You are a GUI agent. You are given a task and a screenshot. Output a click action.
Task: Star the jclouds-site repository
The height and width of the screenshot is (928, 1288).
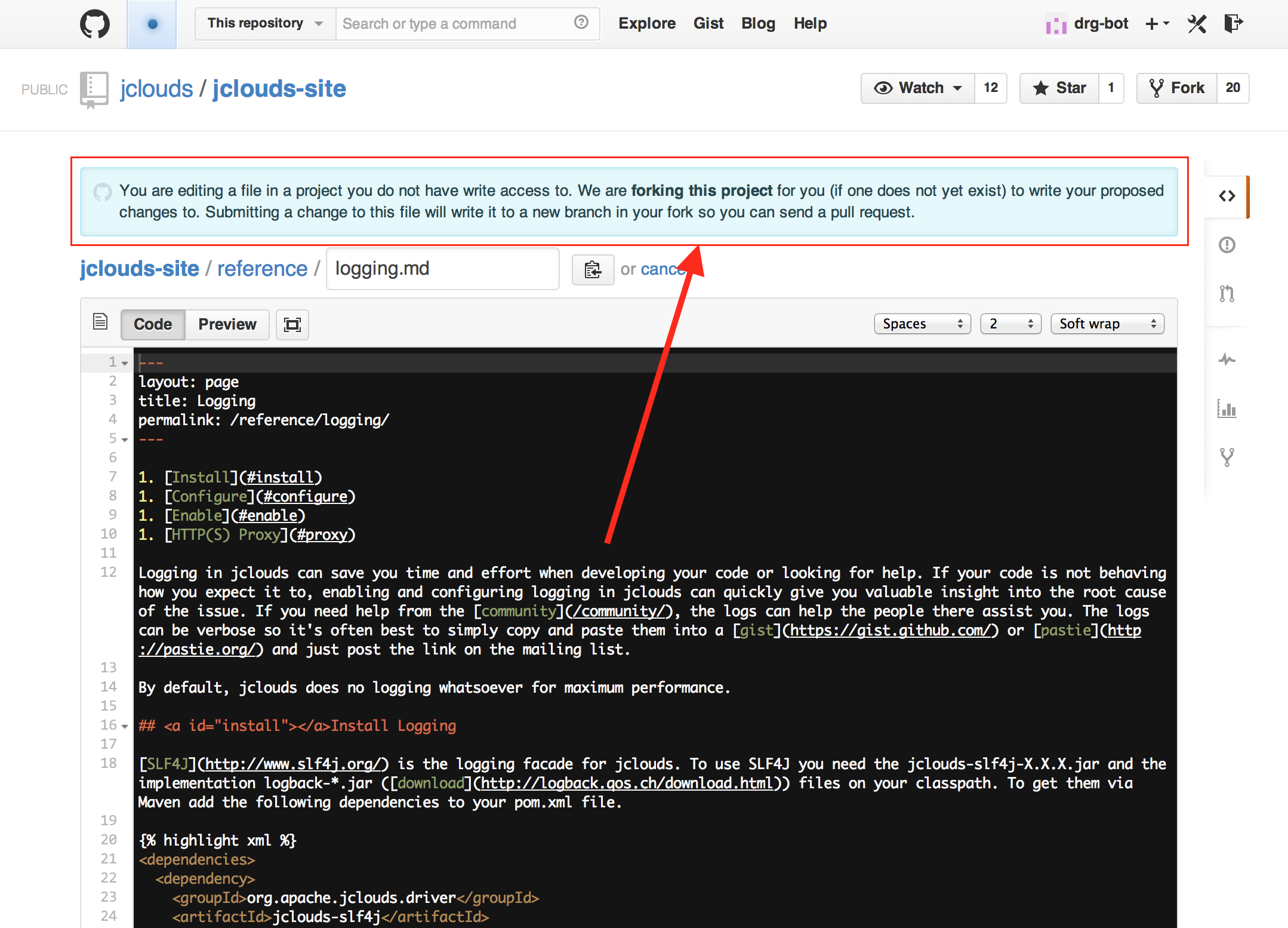click(x=1059, y=88)
